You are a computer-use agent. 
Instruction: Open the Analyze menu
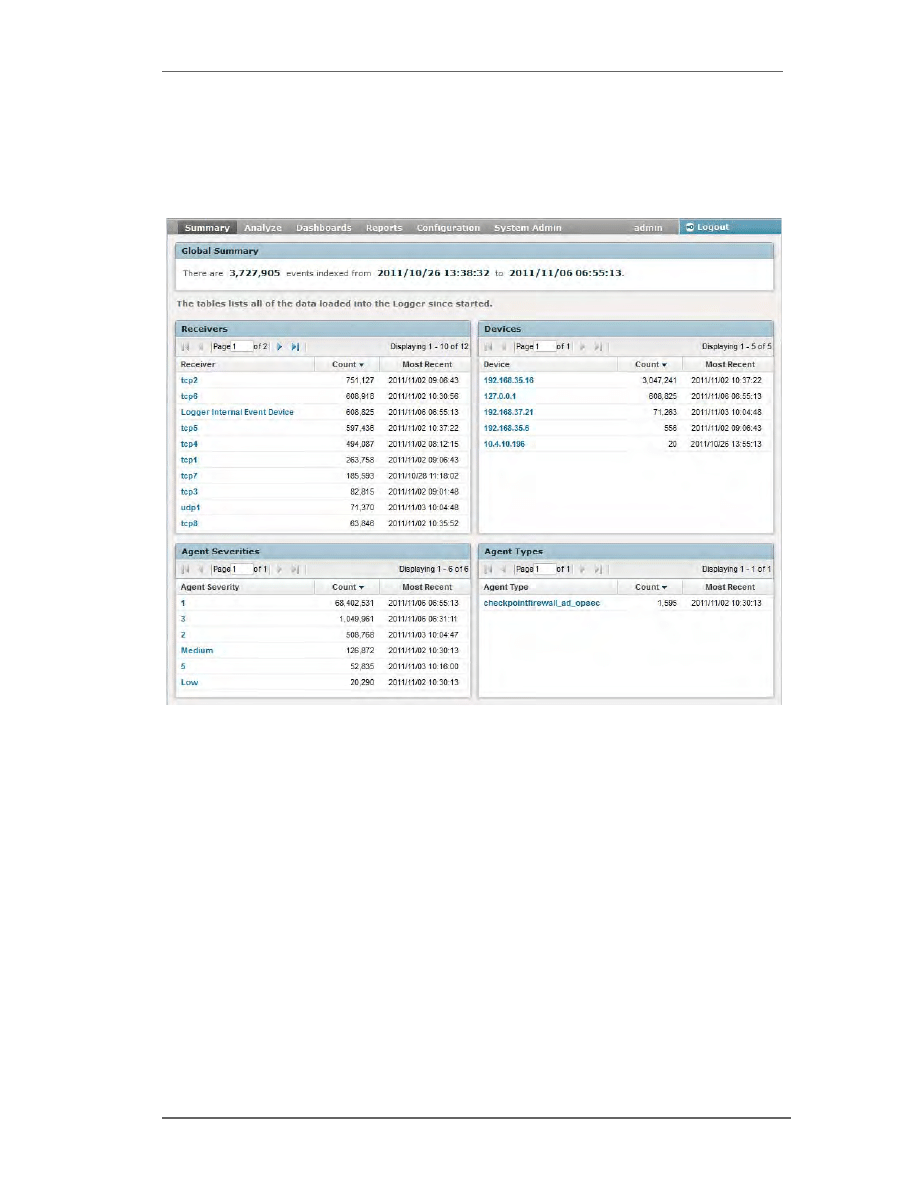(x=264, y=228)
